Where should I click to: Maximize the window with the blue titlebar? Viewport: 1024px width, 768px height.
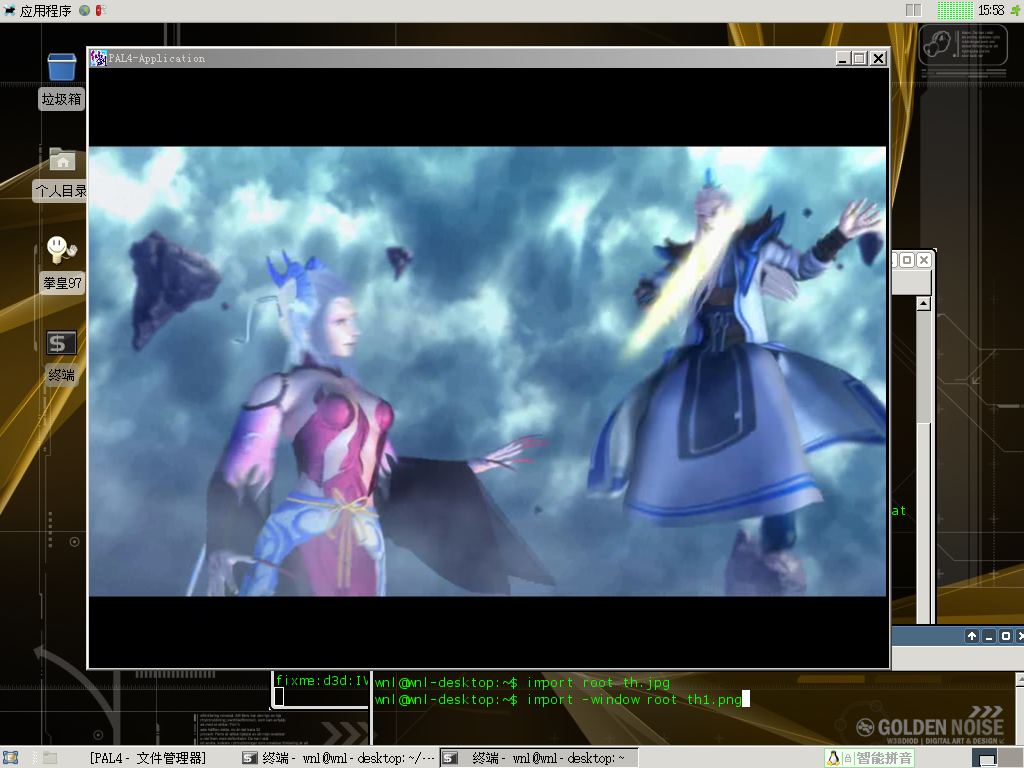[1006, 636]
